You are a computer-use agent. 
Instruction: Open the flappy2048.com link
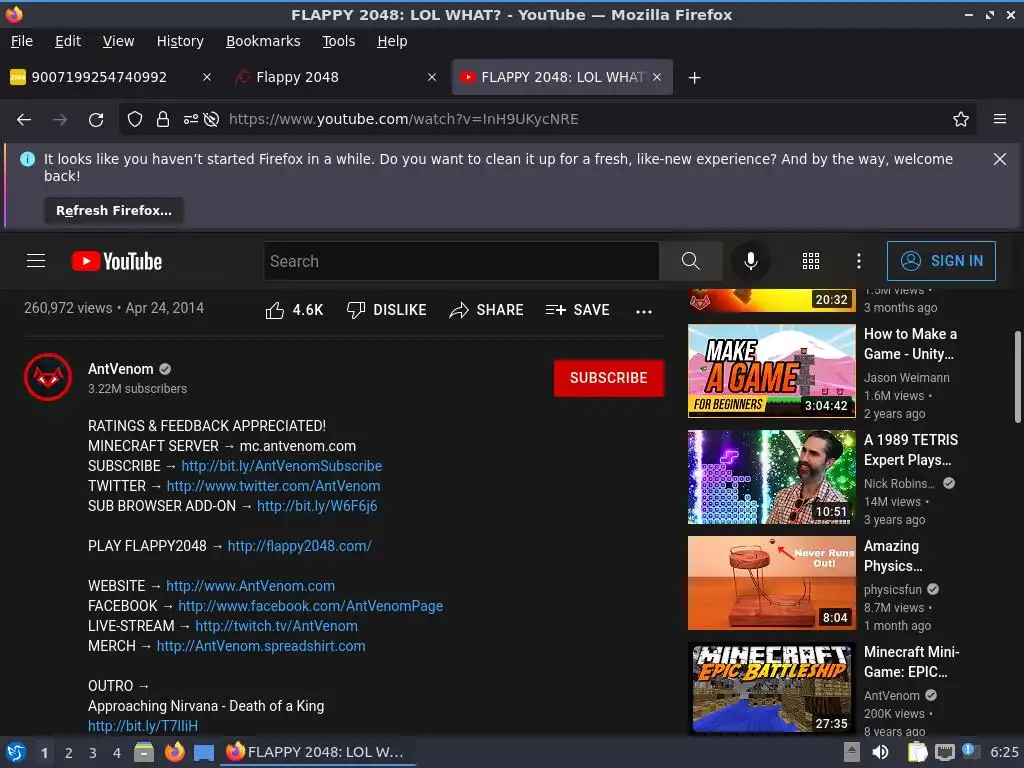(x=299, y=546)
